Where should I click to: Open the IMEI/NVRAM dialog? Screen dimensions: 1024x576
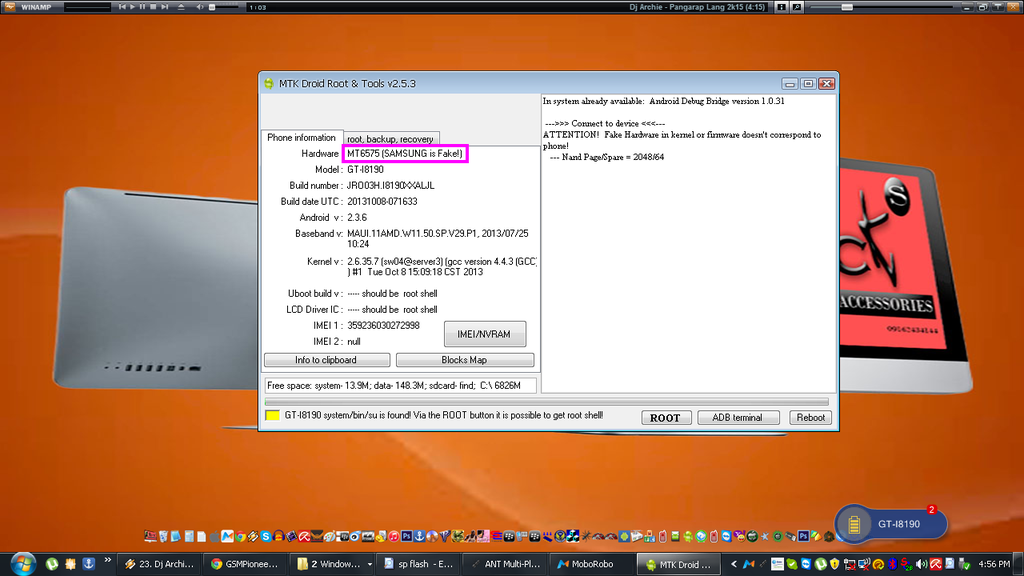pyautogui.click(x=484, y=334)
